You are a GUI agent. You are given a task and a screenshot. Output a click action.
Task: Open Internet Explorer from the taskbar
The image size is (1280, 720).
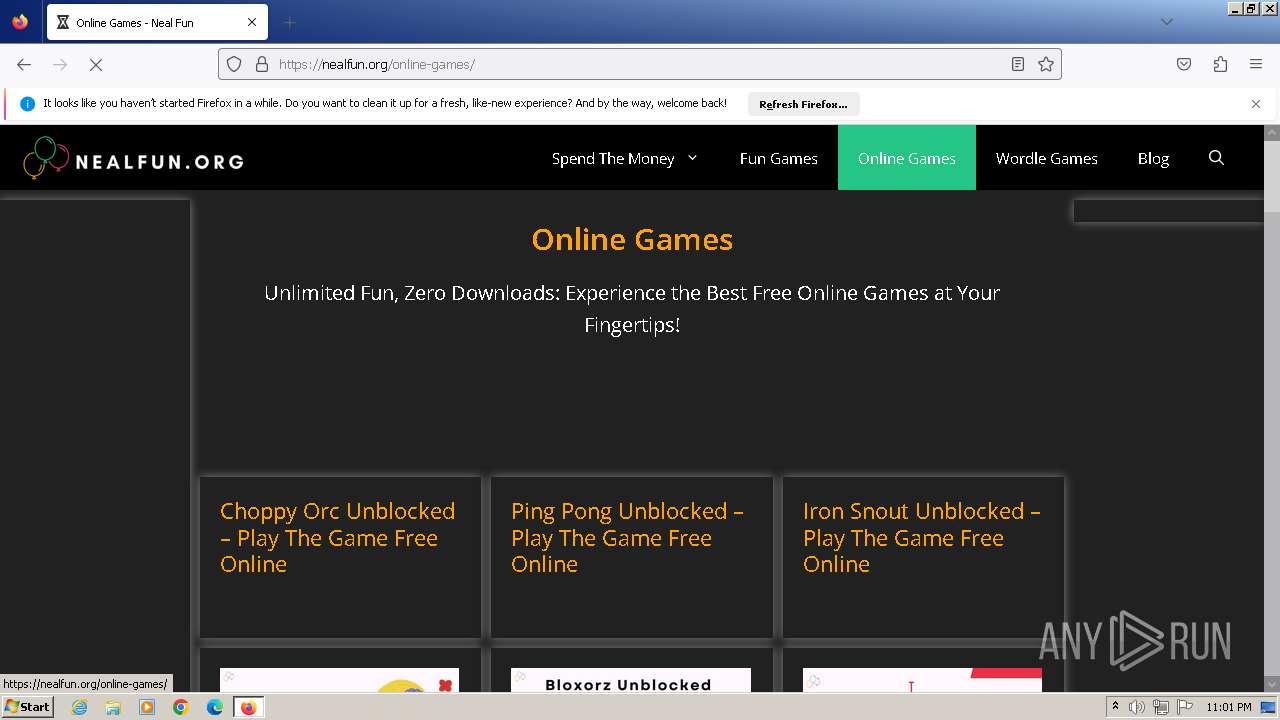[79, 707]
